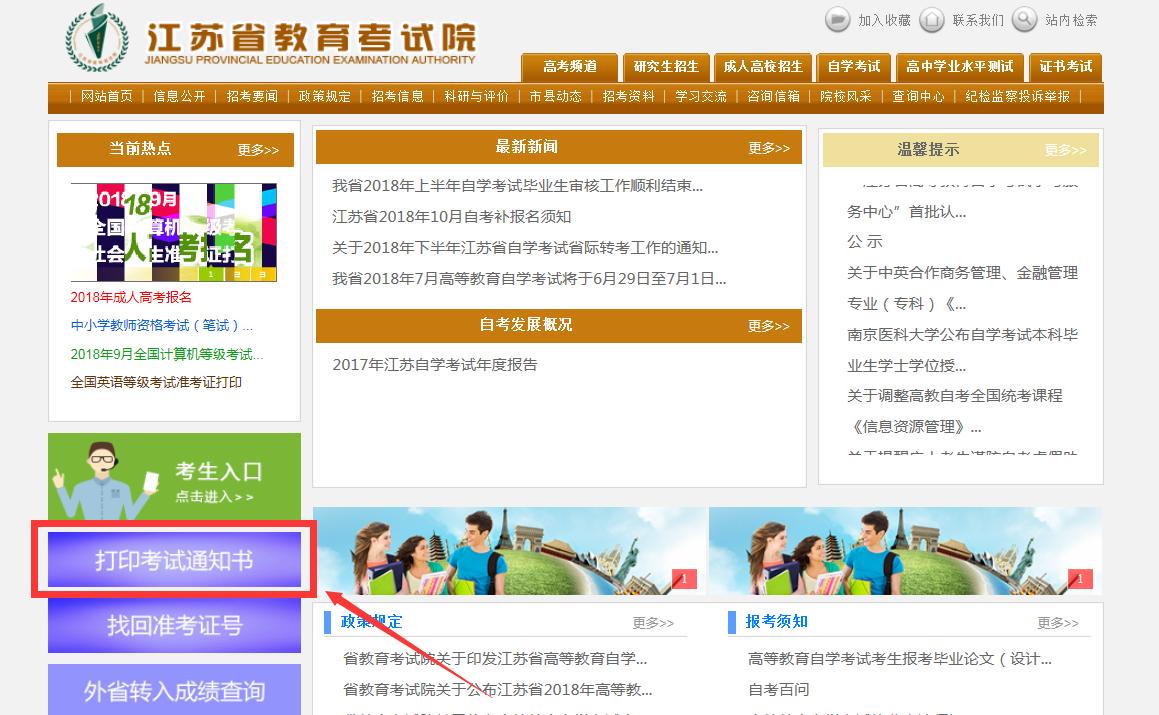1159x715 pixels.
Task: Open 外省转入成绩查询 button
Action: coord(174,691)
